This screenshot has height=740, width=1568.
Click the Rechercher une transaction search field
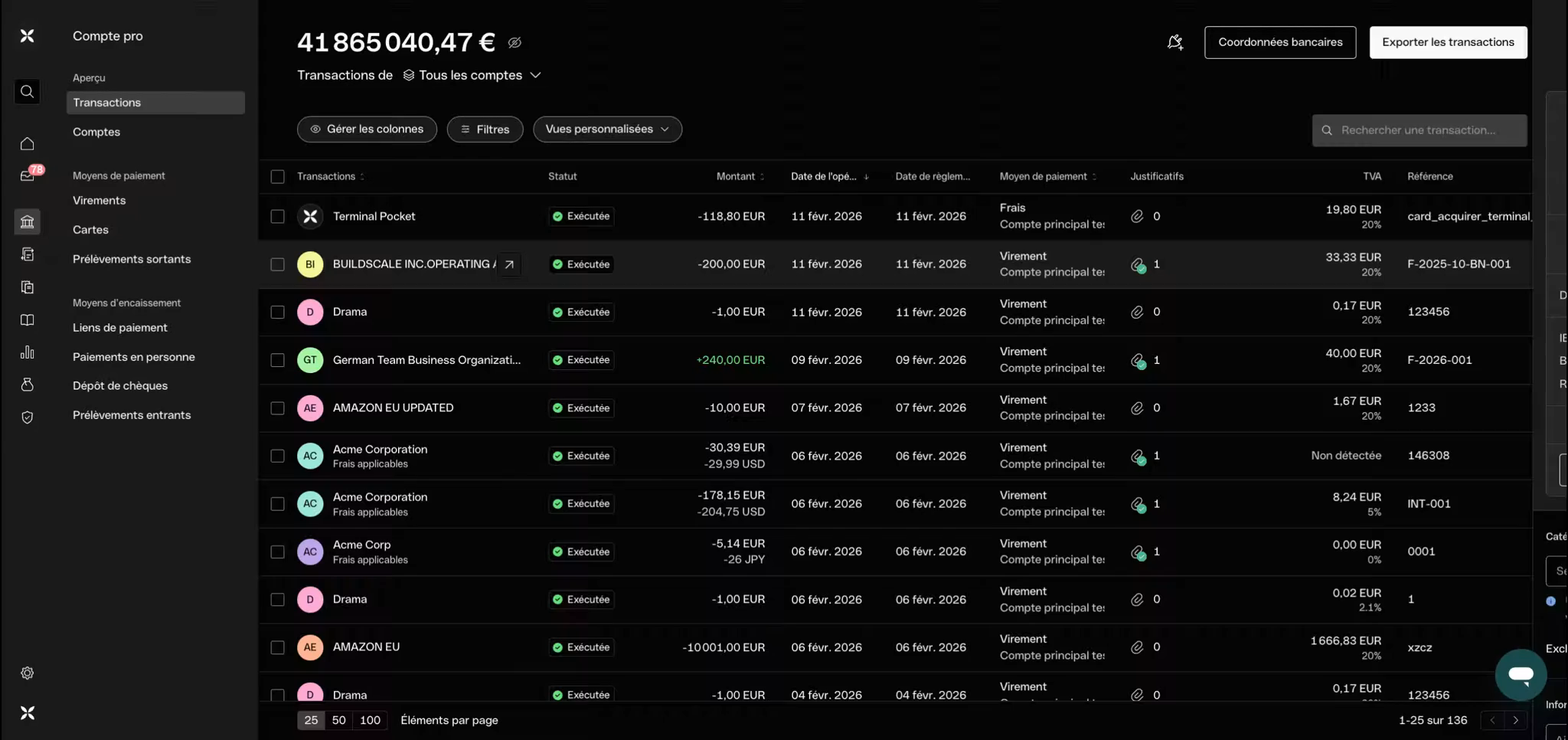click(x=1419, y=130)
